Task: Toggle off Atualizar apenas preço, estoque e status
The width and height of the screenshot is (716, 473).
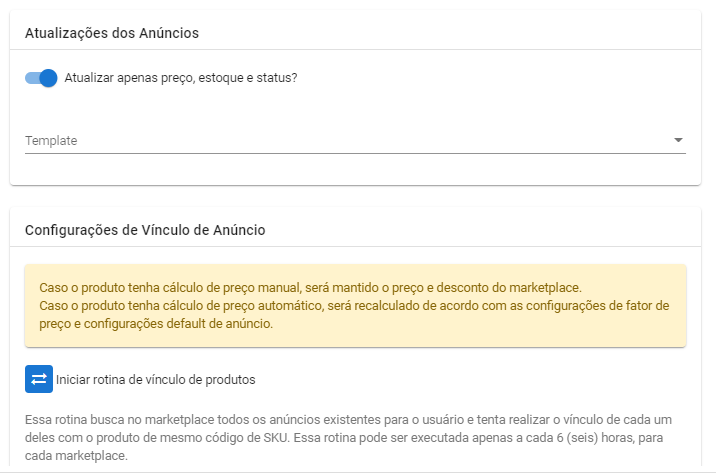Action: point(41,78)
